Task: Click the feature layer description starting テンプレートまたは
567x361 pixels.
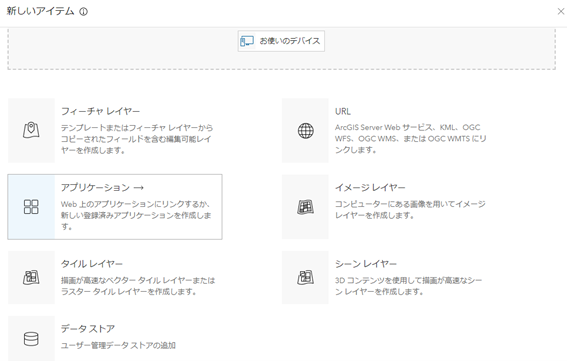Action: [x=137, y=139]
